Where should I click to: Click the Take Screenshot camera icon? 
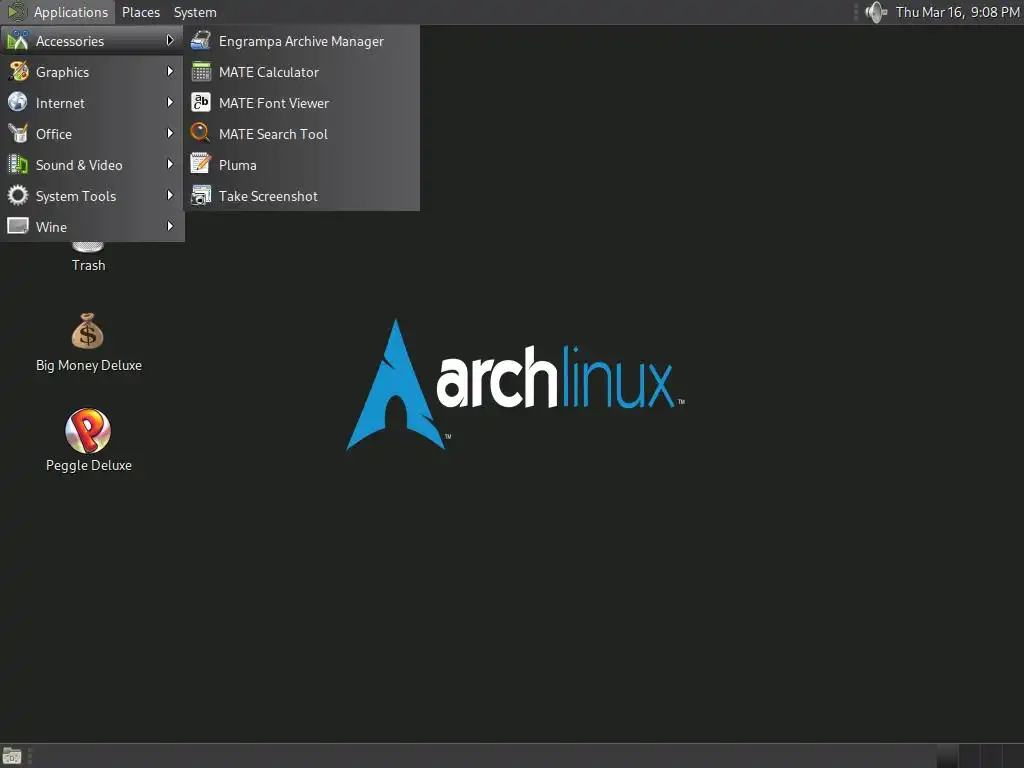[x=200, y=195]
